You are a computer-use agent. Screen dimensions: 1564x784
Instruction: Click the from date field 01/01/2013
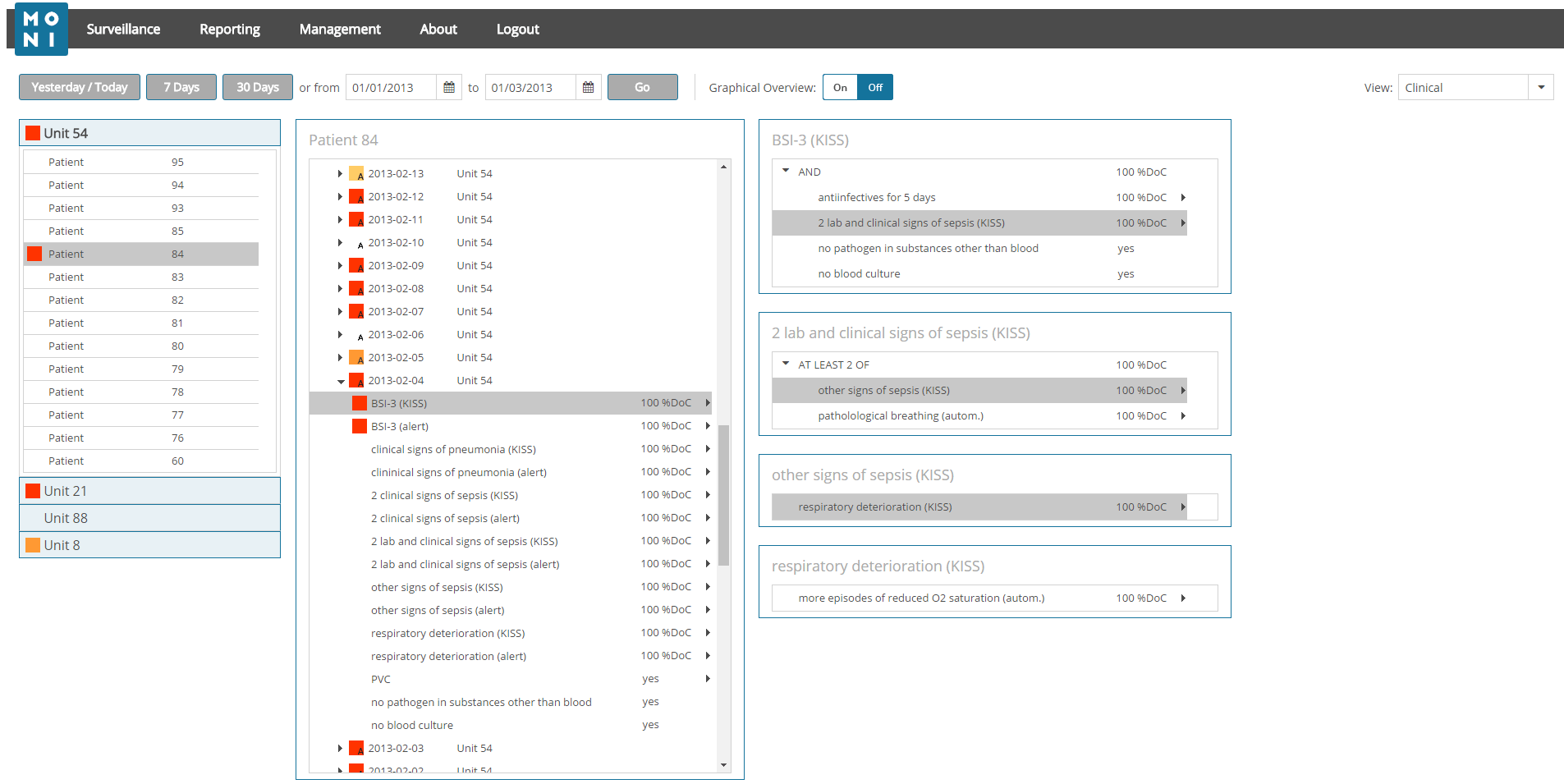point(391,87)
